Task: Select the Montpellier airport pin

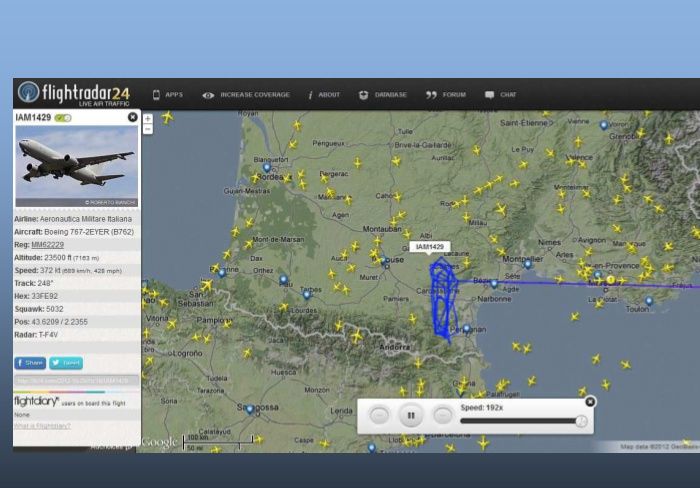Action: pos(528,264)
